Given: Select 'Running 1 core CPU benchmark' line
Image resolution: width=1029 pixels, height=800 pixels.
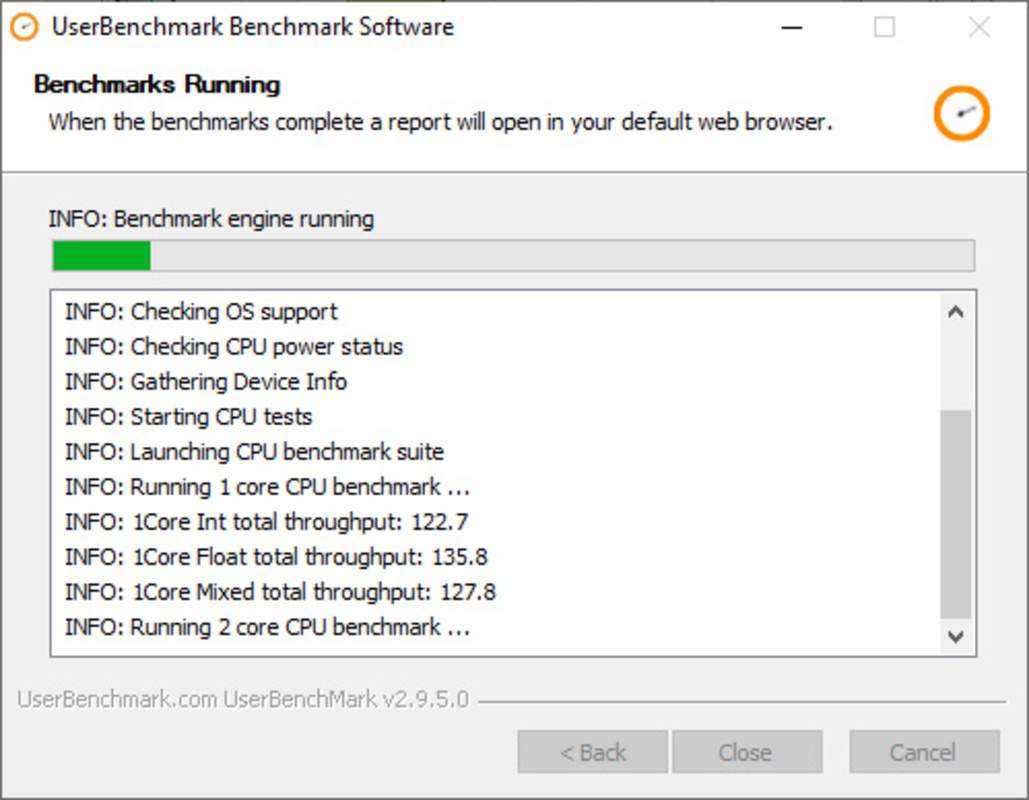Looking at the screenshot, I should point(267,487).
